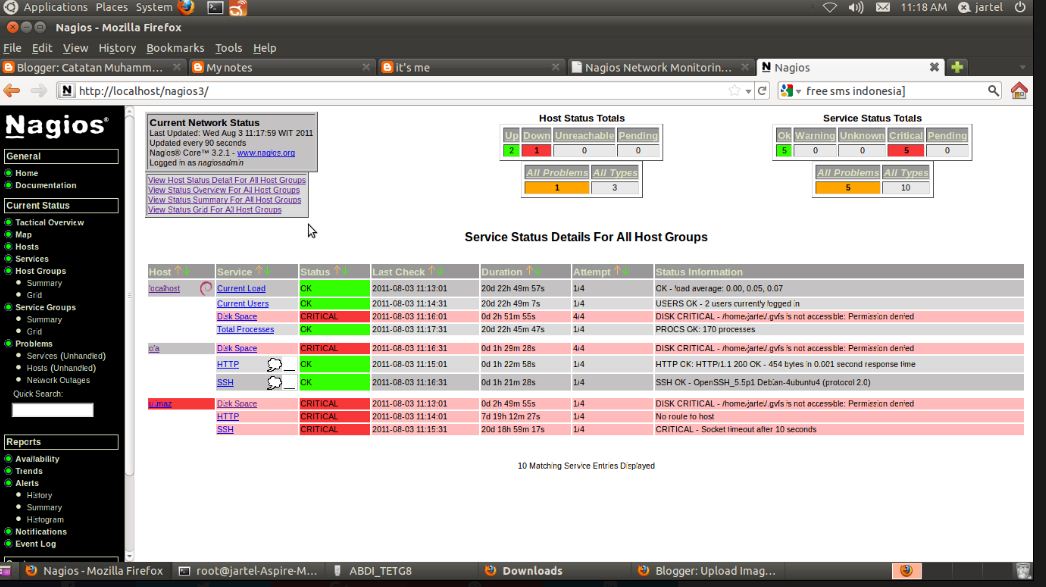This screenshot has height=587, width=1046.
Task: Click red Down count 1 in Host Totals
Action: [536, 150]
